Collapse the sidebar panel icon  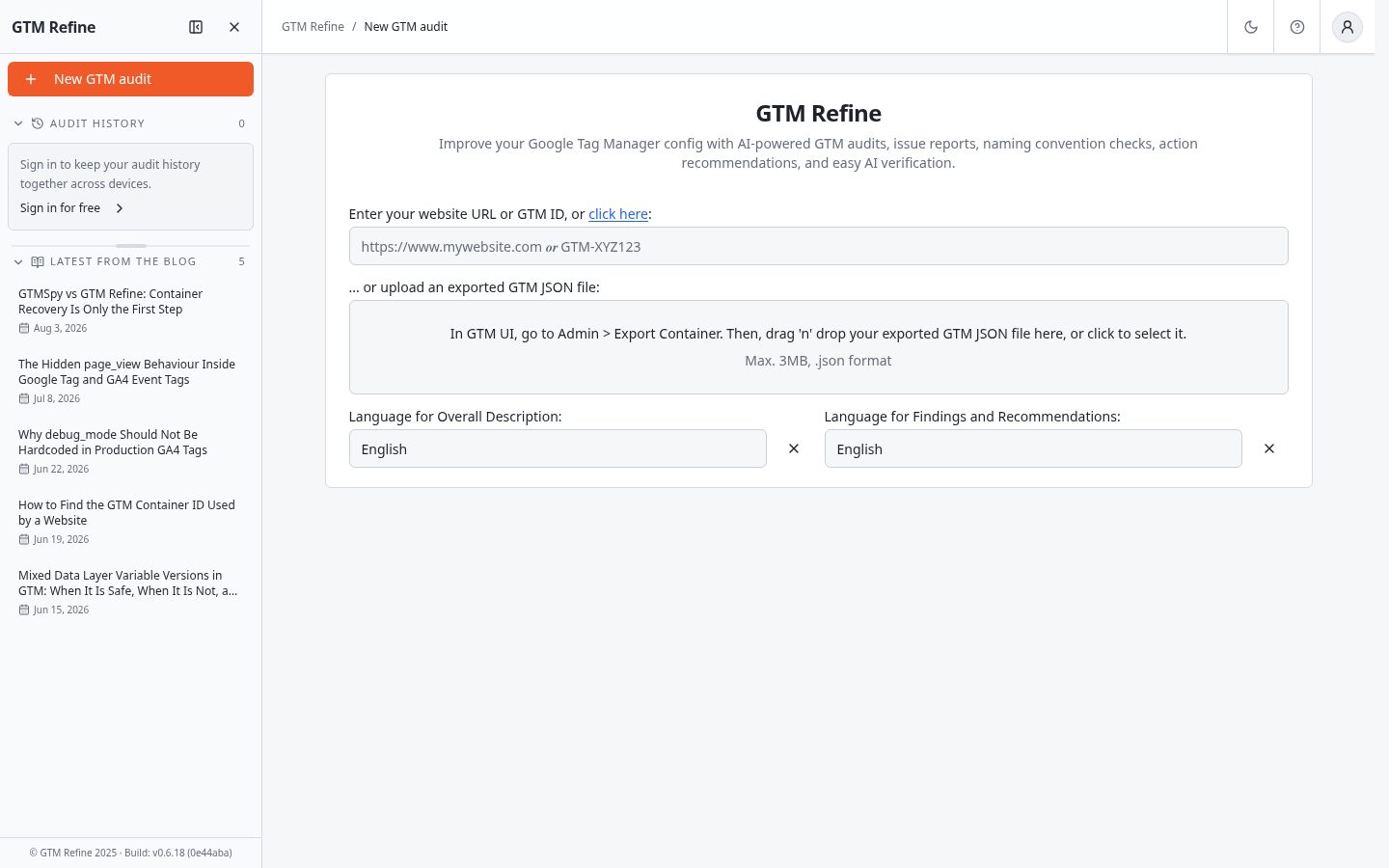[x=196, y=27]
